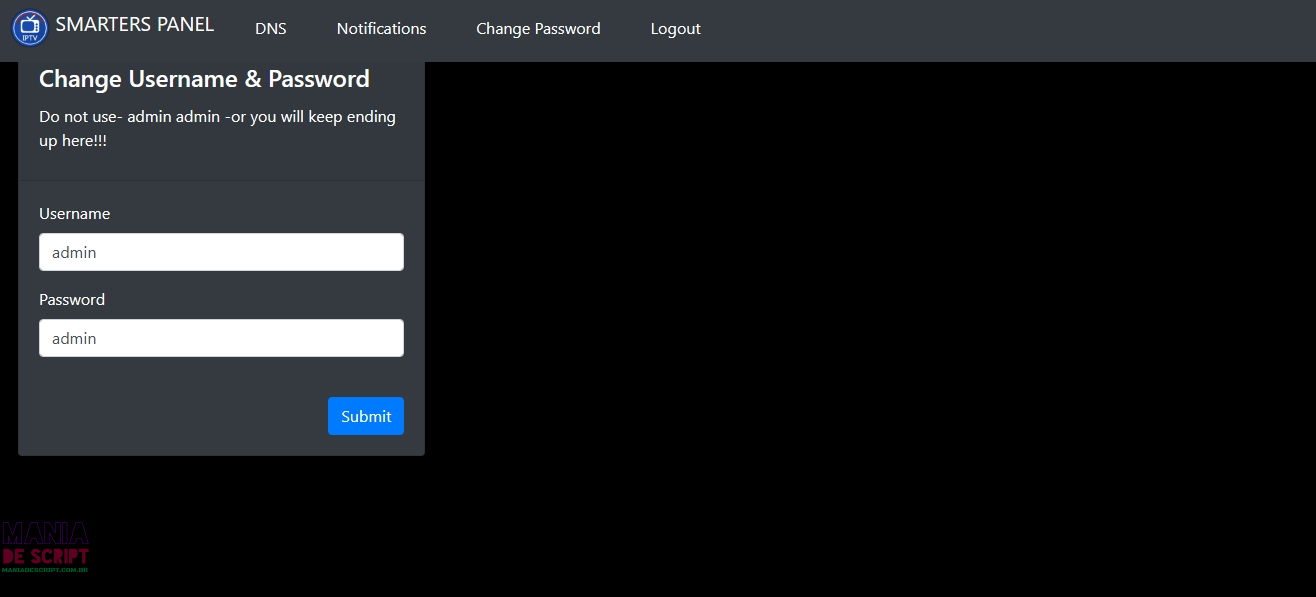Image resolution: width=1316 pixels, height=597 pixels.
Task: Select Logout from the top navigation
Action: tap(675, 29)
